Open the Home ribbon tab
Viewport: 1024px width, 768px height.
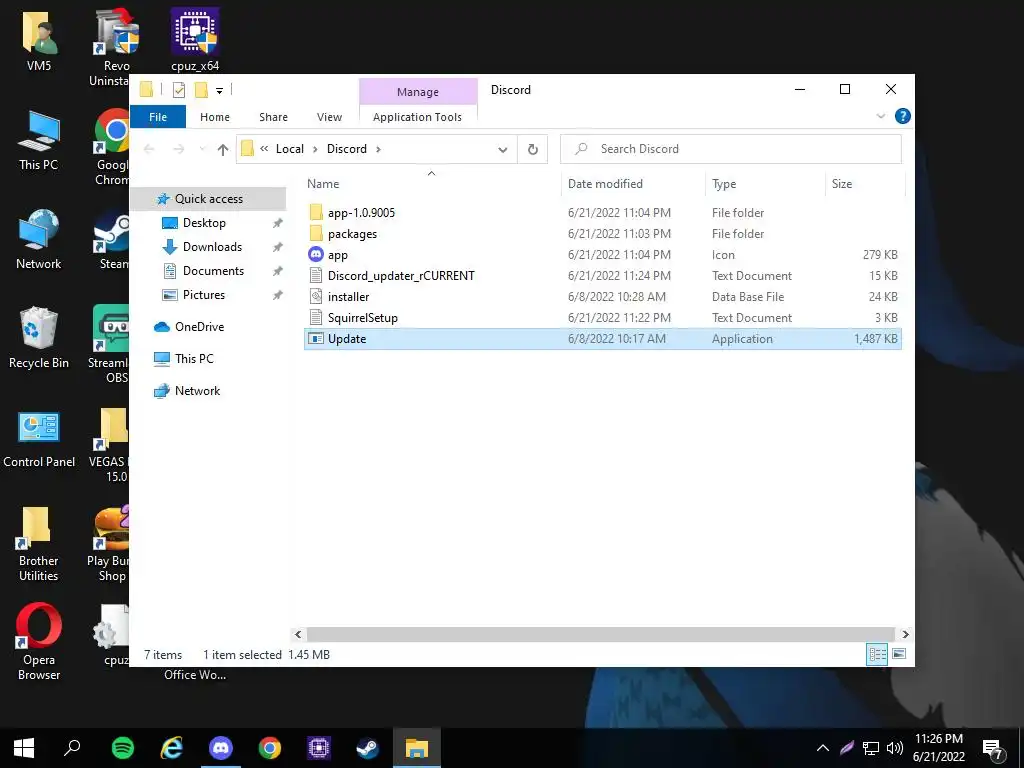215,117
